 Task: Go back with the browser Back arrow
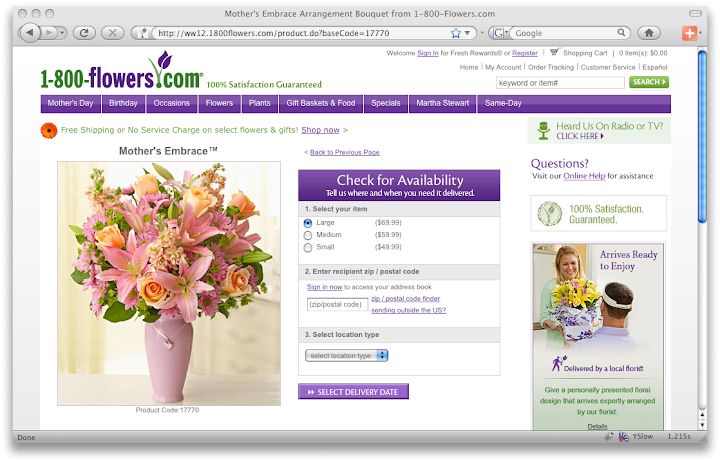click(29, 33)
